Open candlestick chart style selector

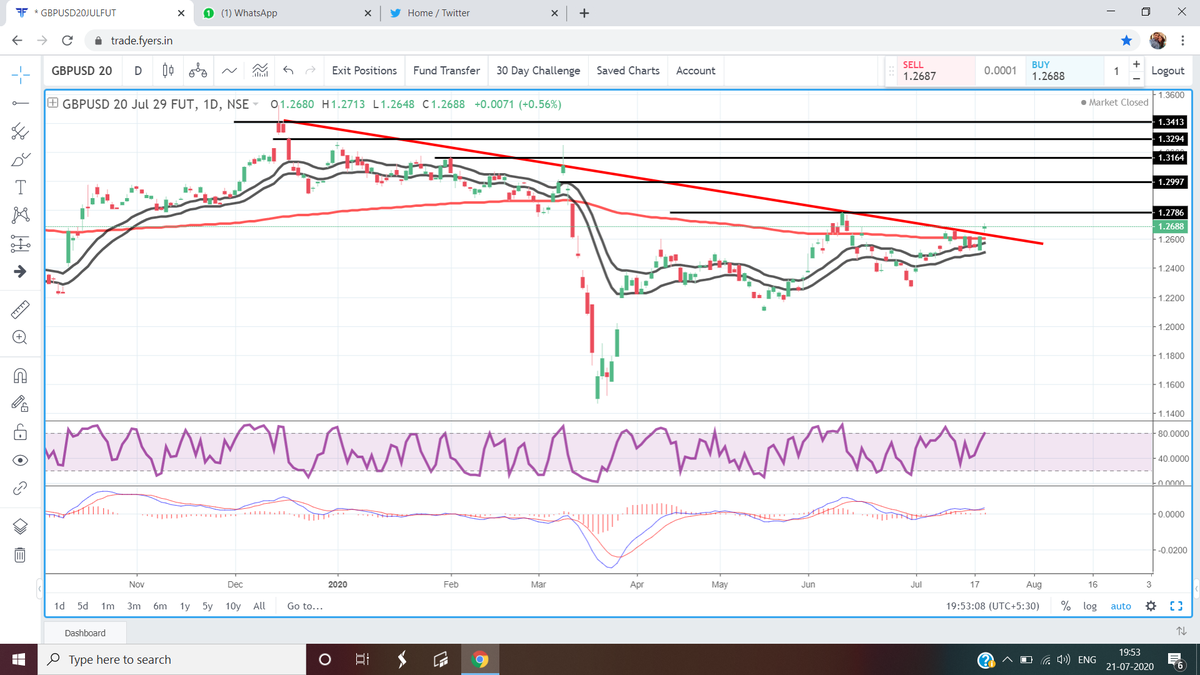click(x=168, y=71)
